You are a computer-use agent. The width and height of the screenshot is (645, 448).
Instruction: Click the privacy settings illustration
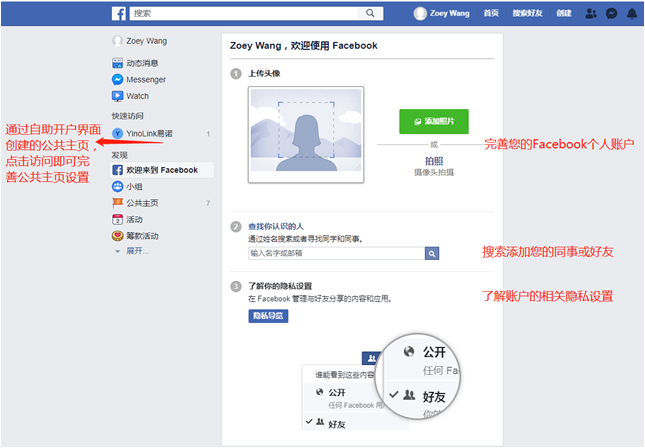[381, 382]
